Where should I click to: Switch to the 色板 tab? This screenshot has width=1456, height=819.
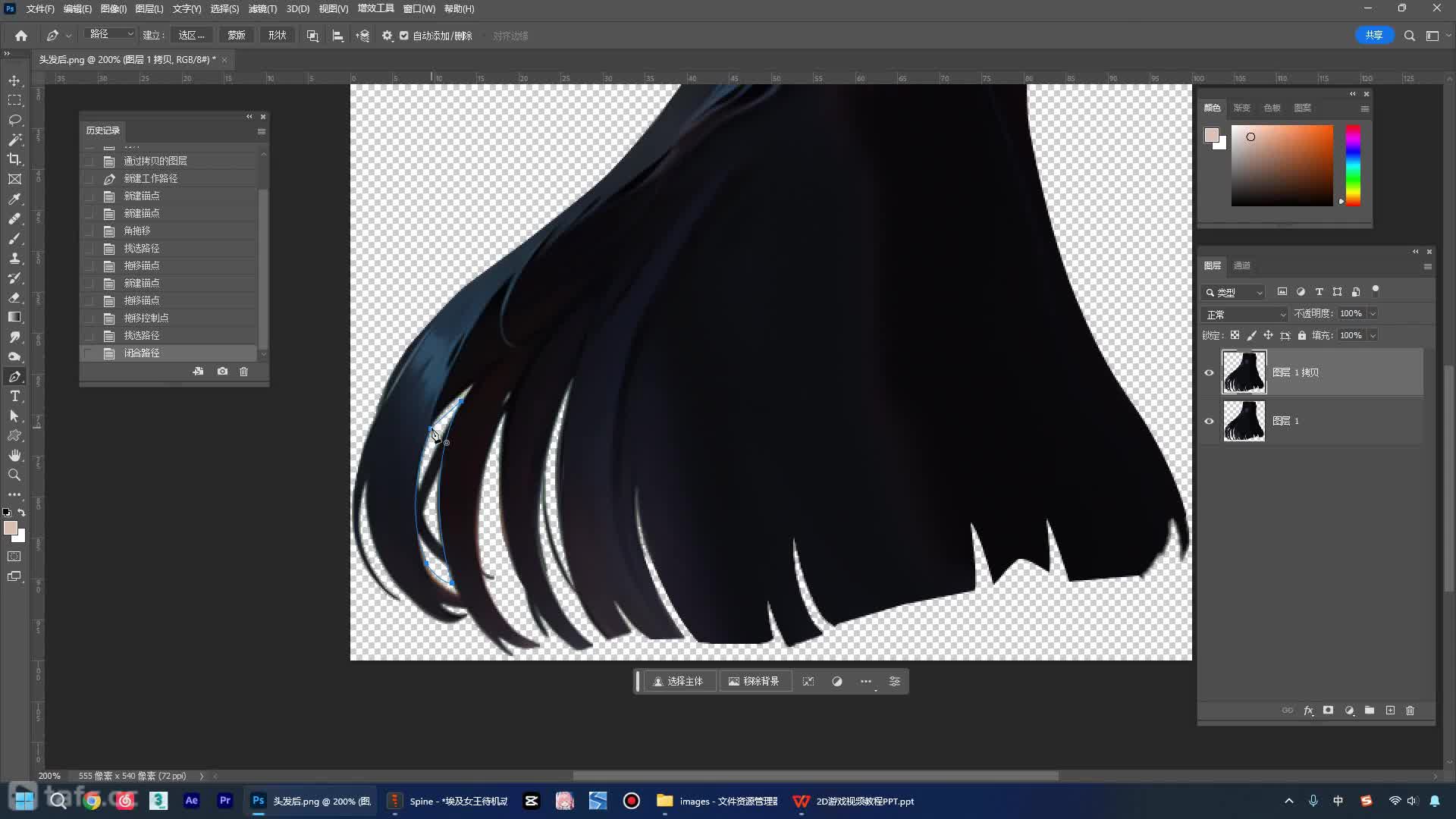point(1272,108)
